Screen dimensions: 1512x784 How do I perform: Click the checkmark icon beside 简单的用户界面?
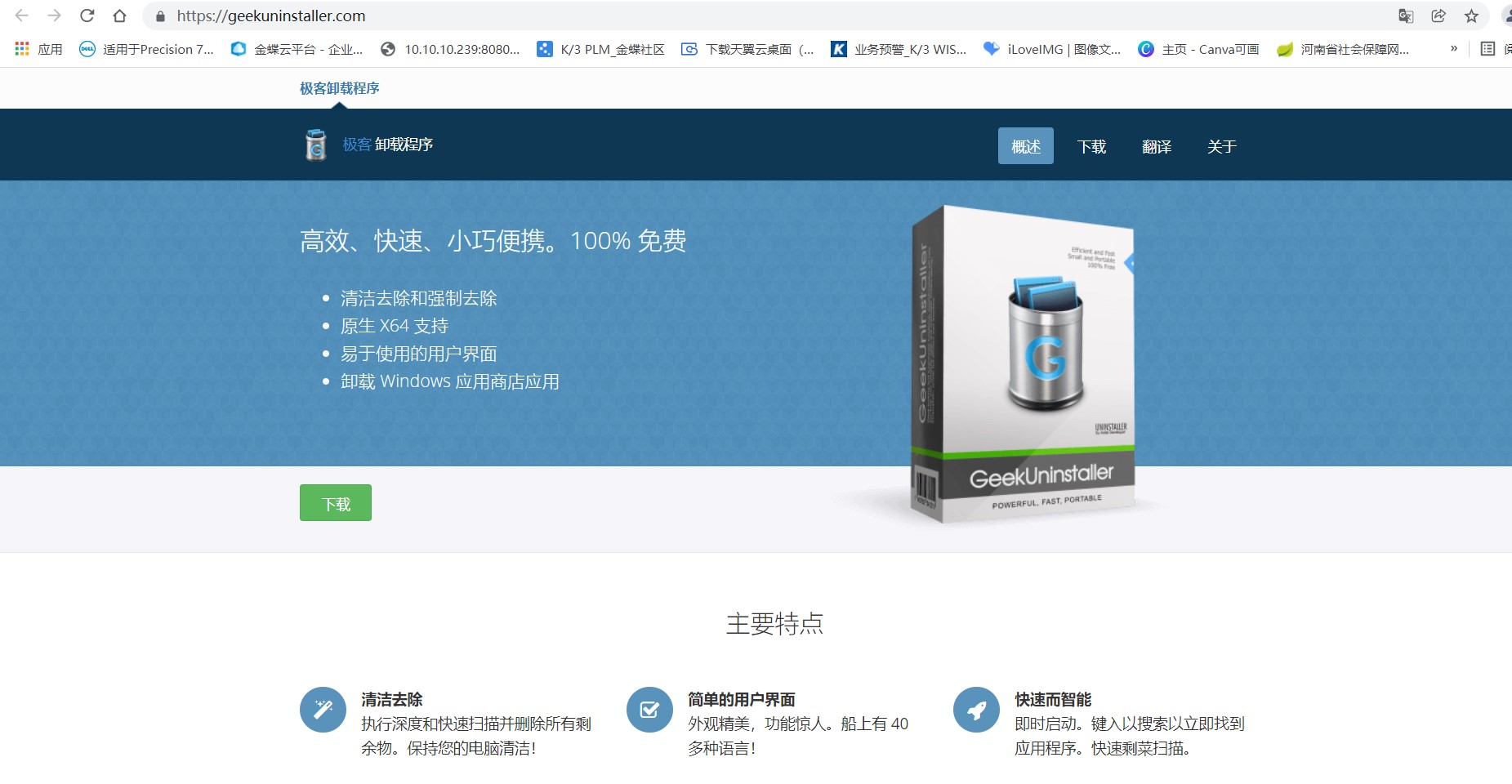[x=649, y=709]
